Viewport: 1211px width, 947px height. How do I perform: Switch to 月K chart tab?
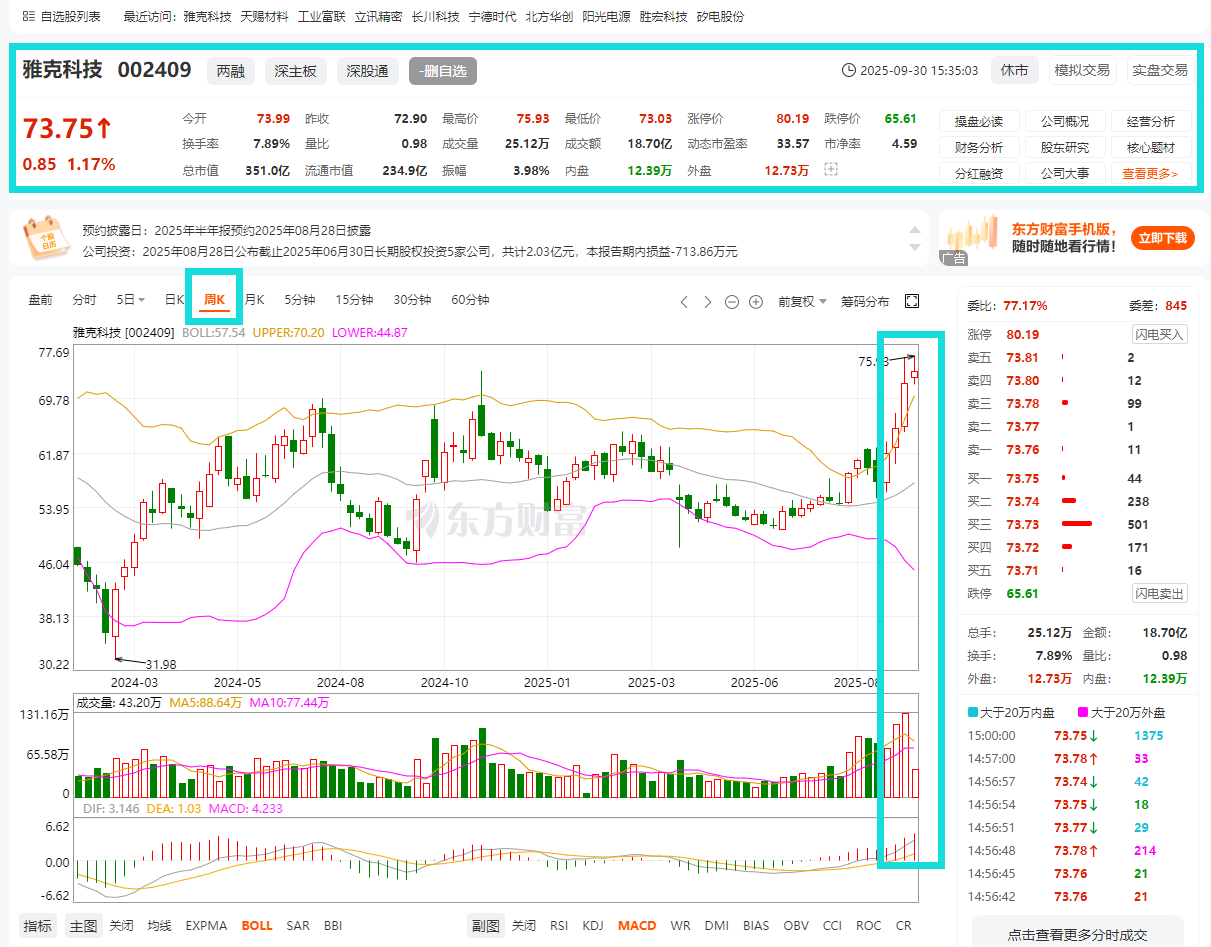255,300
